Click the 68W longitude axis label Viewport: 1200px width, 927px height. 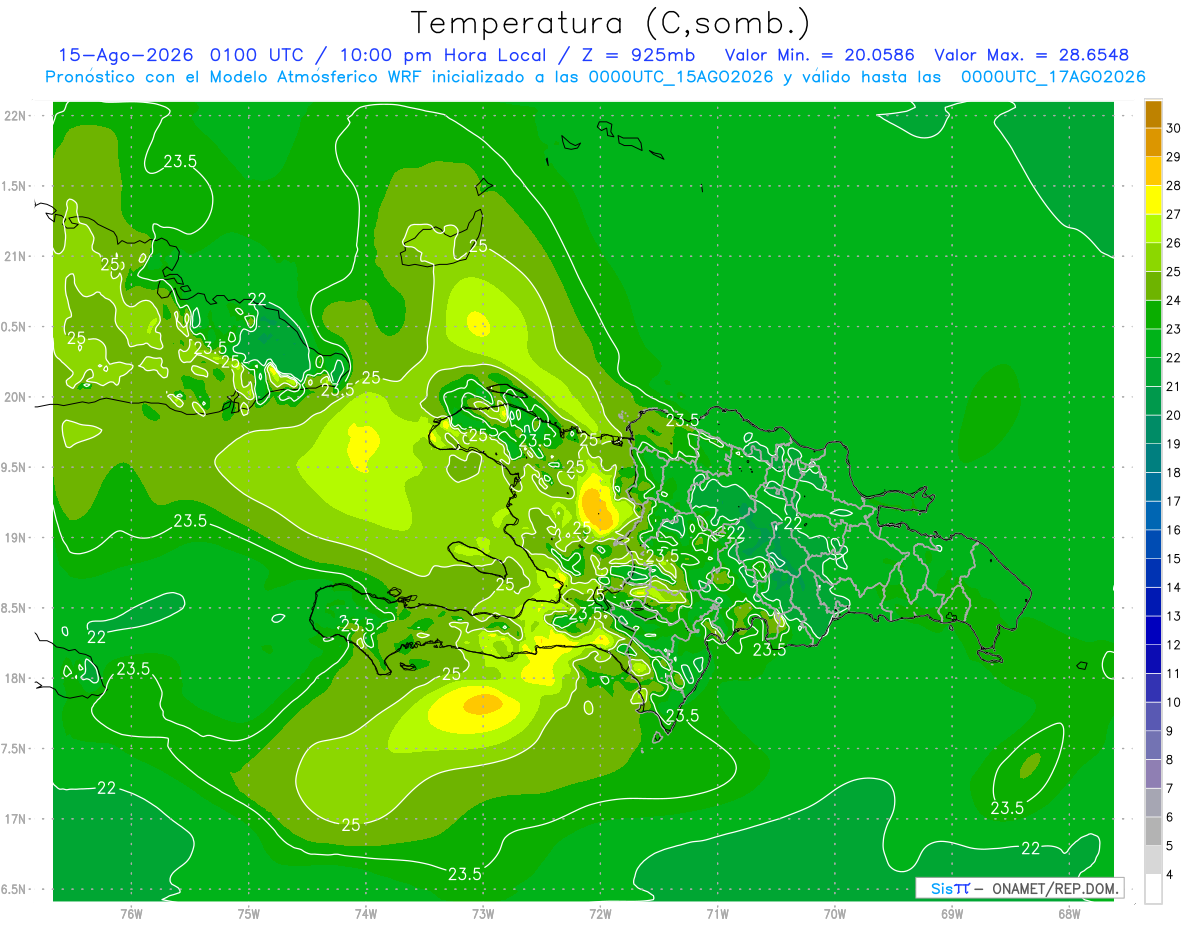coord(1069,913)
